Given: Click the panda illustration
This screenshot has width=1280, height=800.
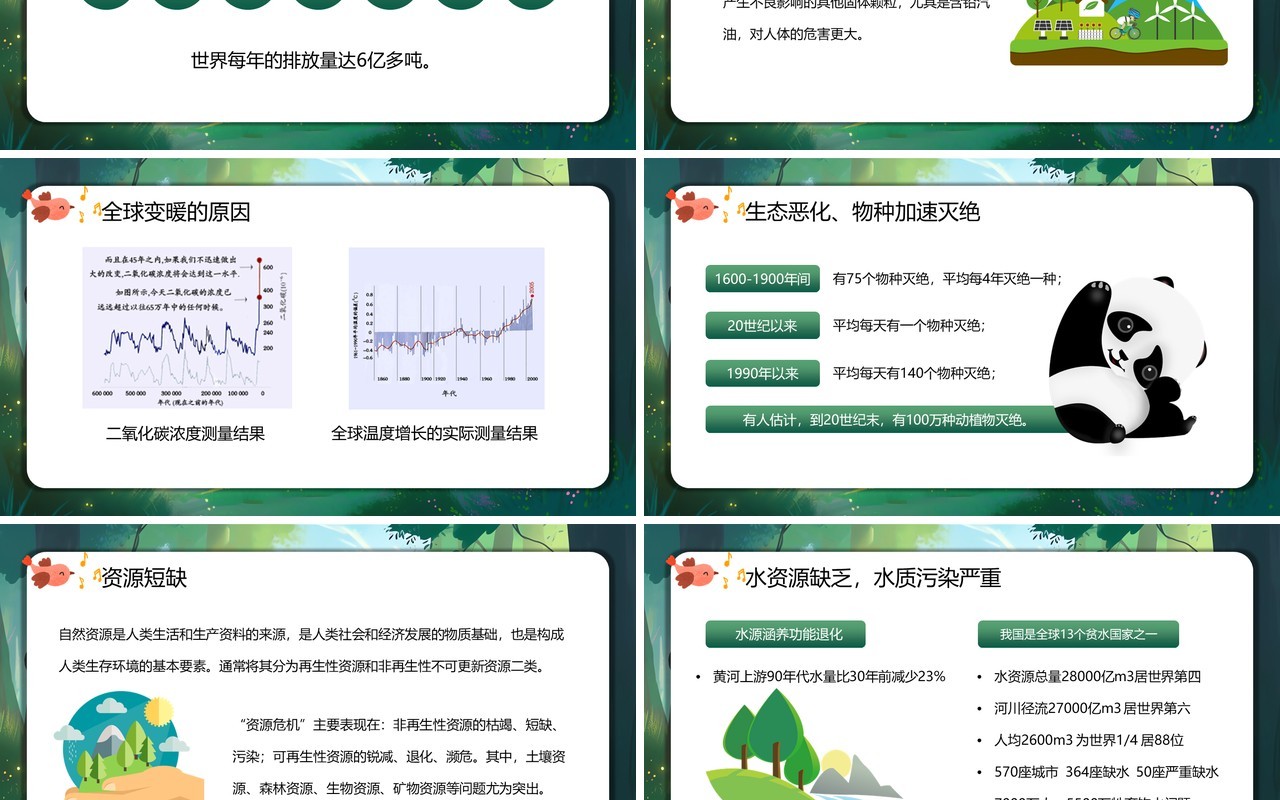Looking at the screenshot, I should tap(1127, 361).
